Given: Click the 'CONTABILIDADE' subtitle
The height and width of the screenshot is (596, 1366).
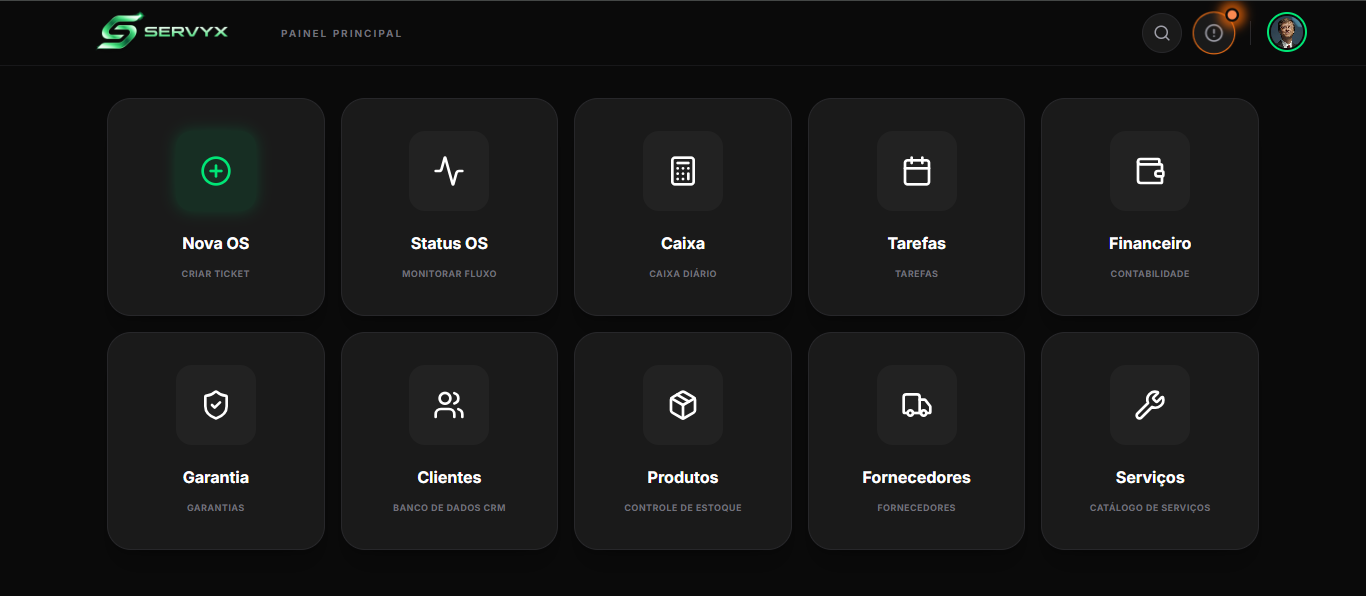Looking at the screenshot, I should [1150, 274].
